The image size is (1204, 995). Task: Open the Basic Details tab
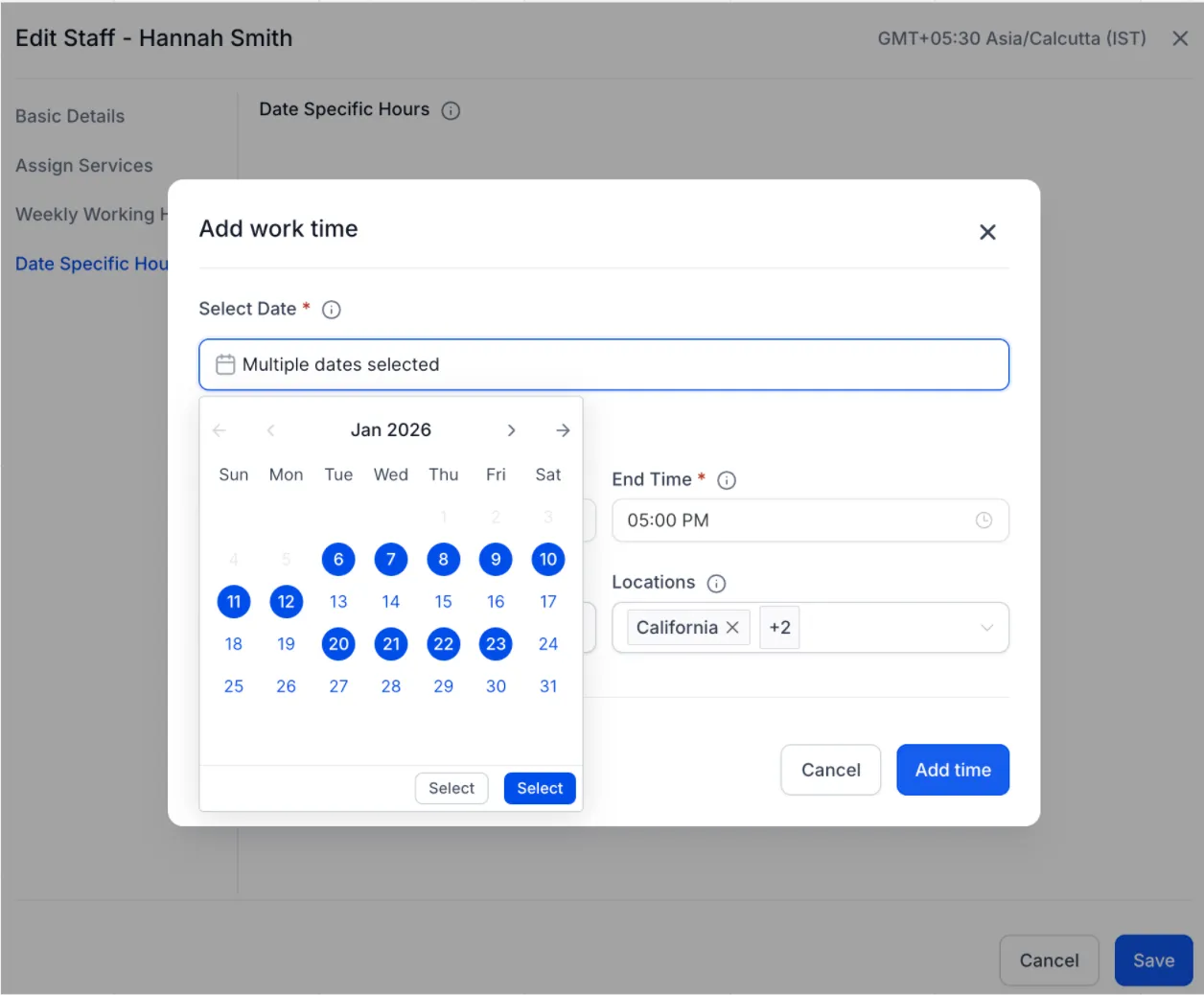[x=70, y=116]
